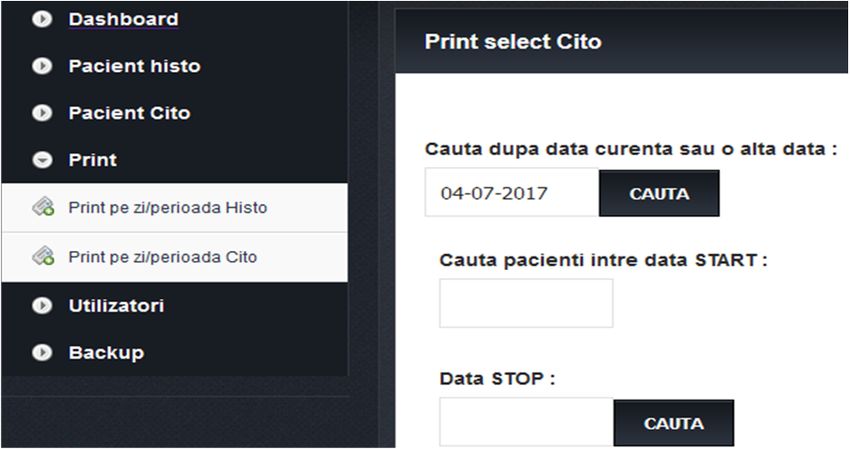Click the date field showing 04-07-2017
Viewport: 850px width, 449px height.
pyautogui.click(x=512, y=193)
